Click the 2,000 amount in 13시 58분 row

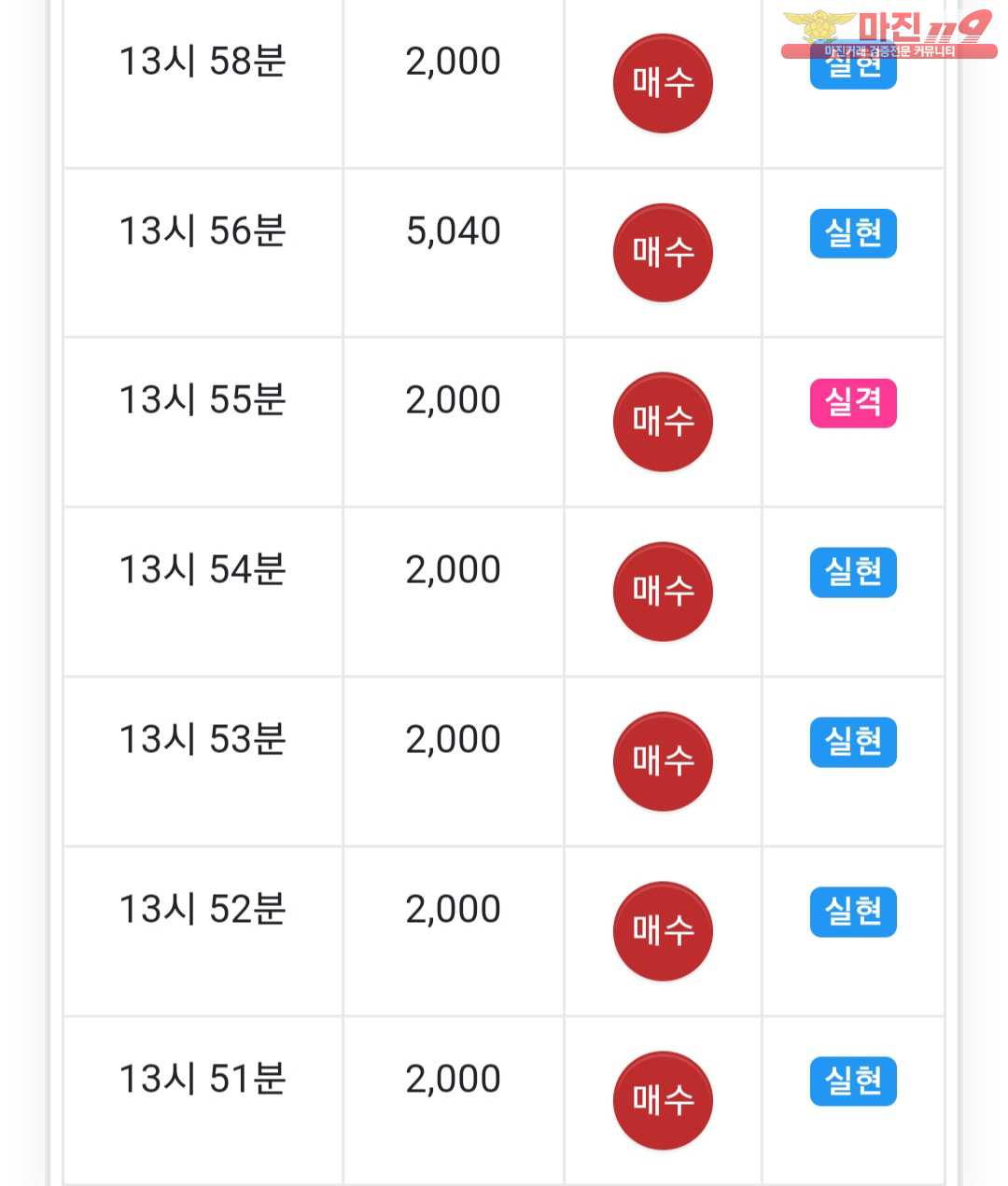454,62
